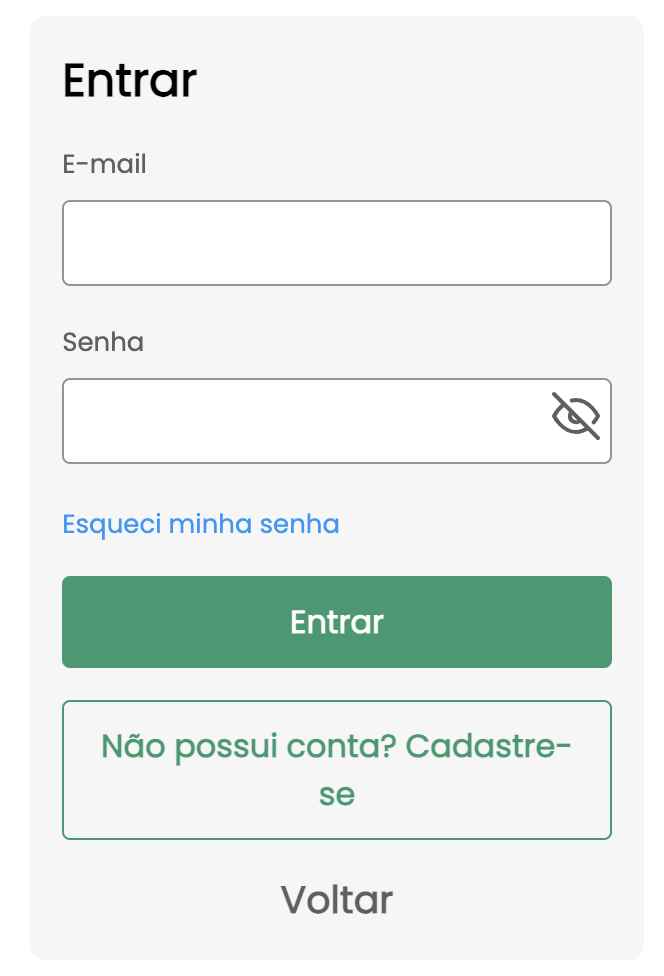664x976 pixels.
Task: Click the Entrar heading at top
Action: click(129, 81)
